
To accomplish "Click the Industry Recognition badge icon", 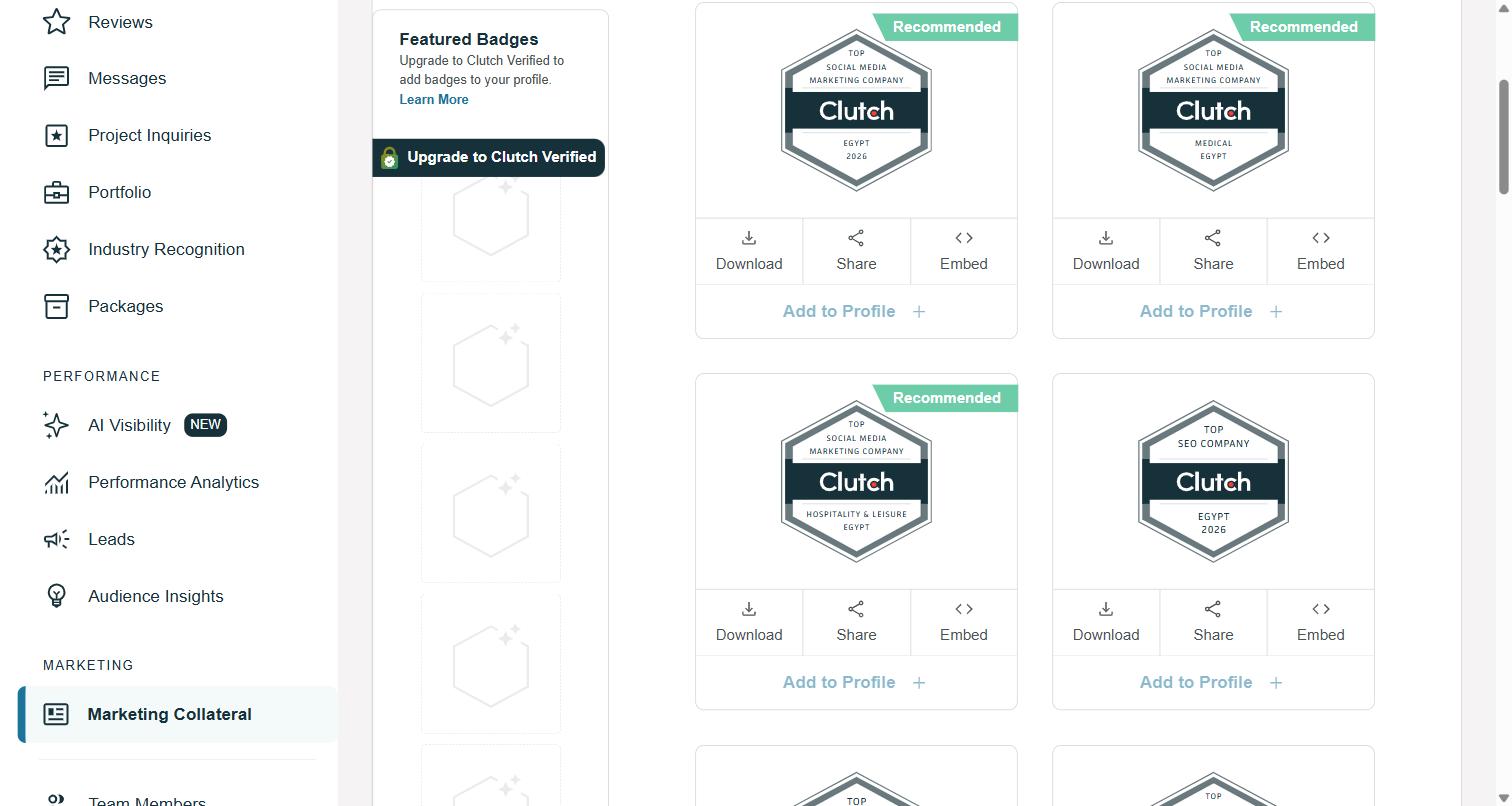I will (57, 249).
